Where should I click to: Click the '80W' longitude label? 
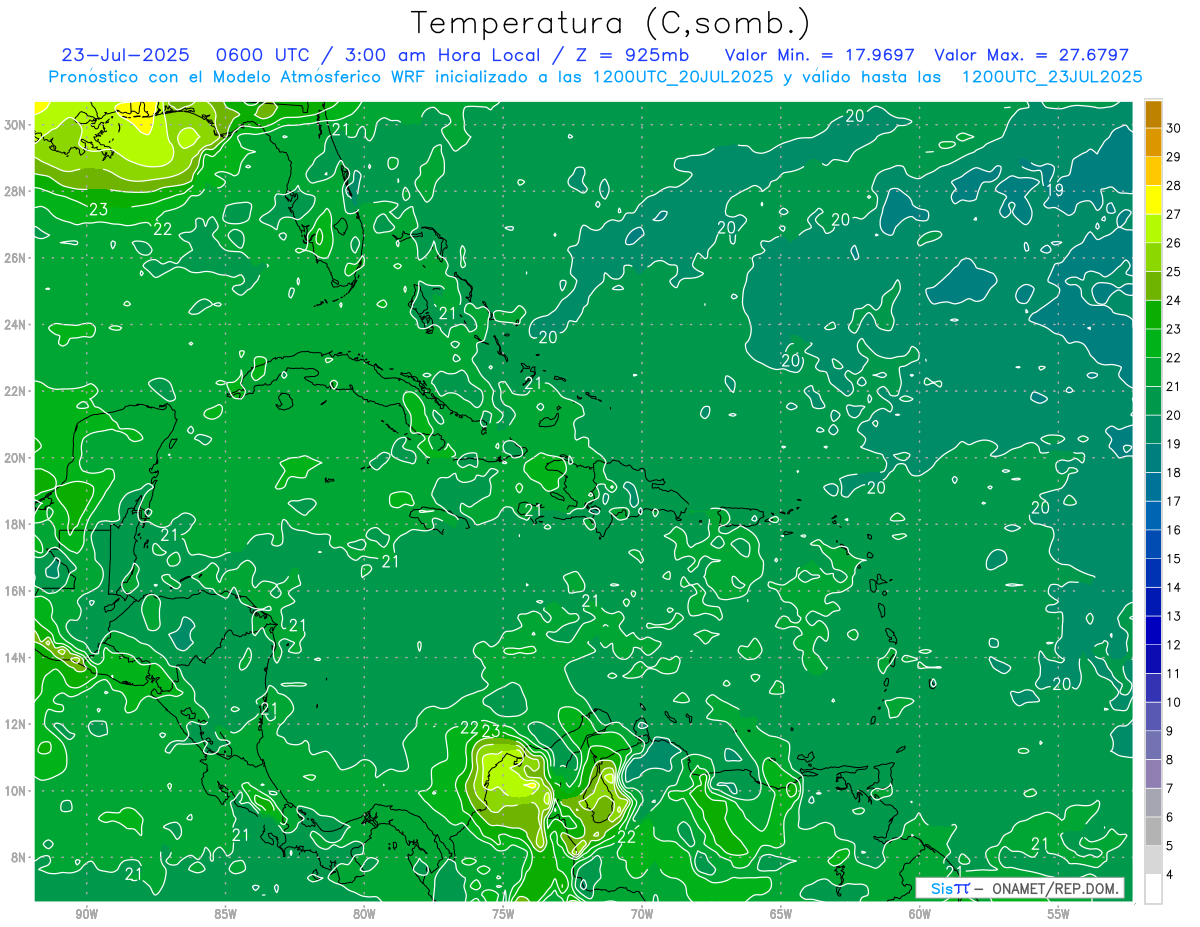(x=365, y=914)
